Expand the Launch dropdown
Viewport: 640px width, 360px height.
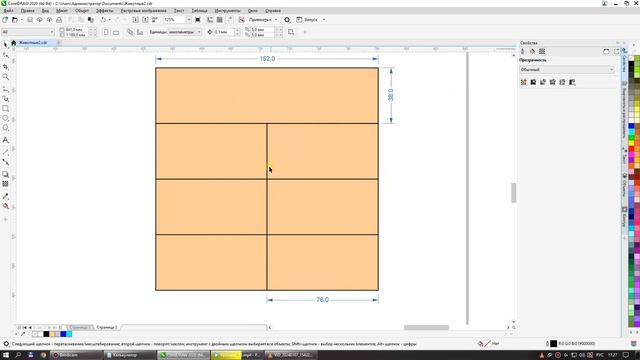324,20
